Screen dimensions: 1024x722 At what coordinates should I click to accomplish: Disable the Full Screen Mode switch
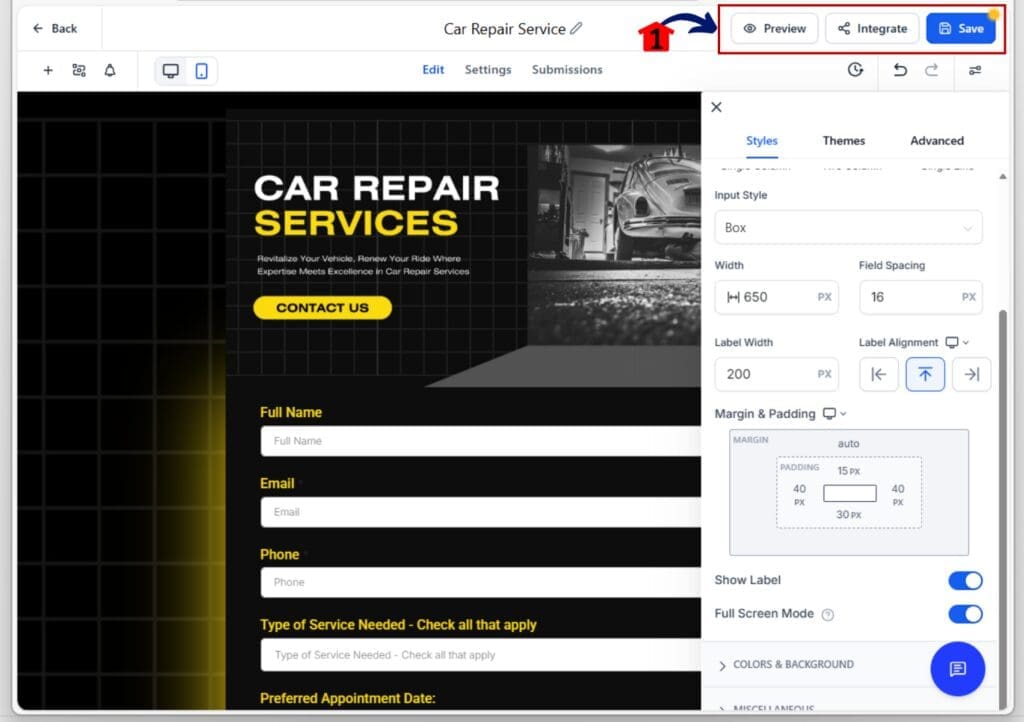[965, 614]
